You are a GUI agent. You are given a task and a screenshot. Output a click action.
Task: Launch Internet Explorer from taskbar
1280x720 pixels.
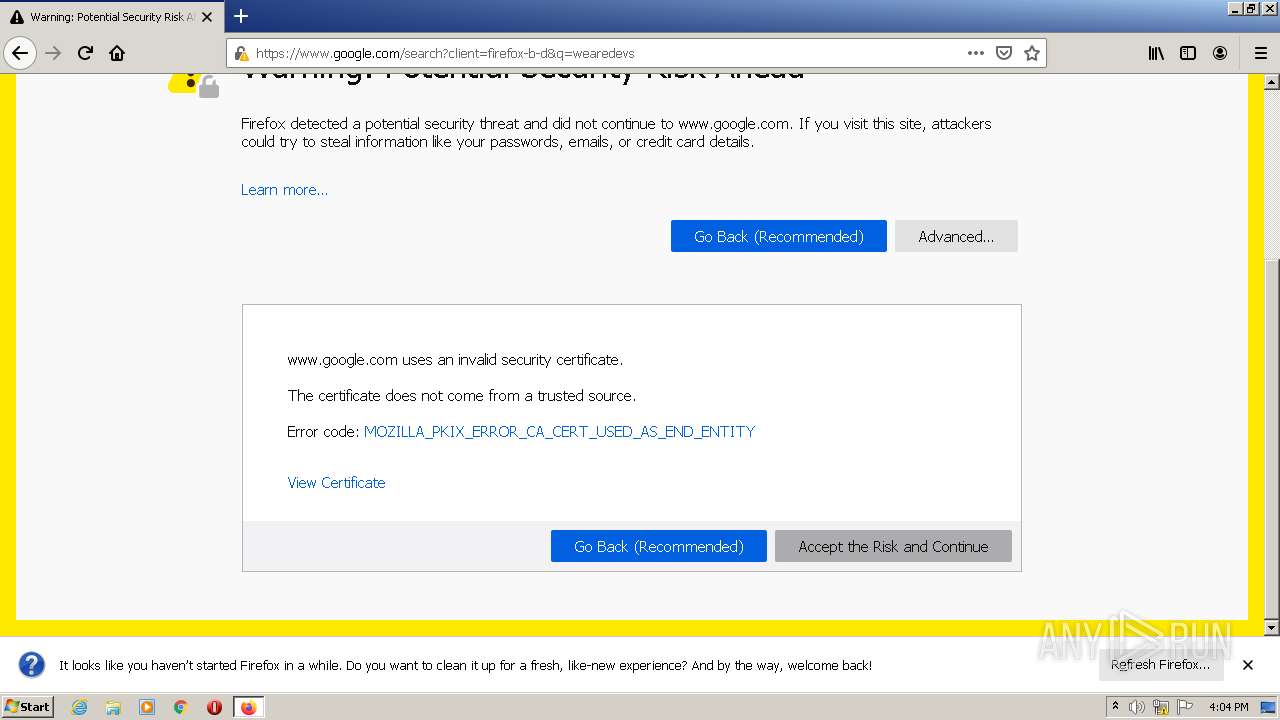pos(80,707)
